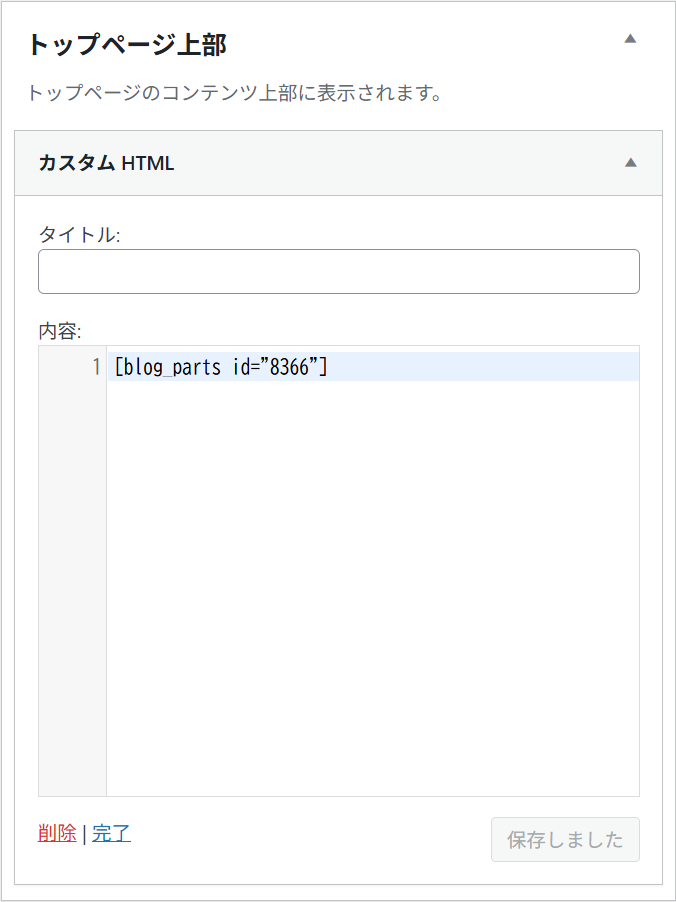
Task: Select line number 1 in the editor gutter
Action: 96,367
